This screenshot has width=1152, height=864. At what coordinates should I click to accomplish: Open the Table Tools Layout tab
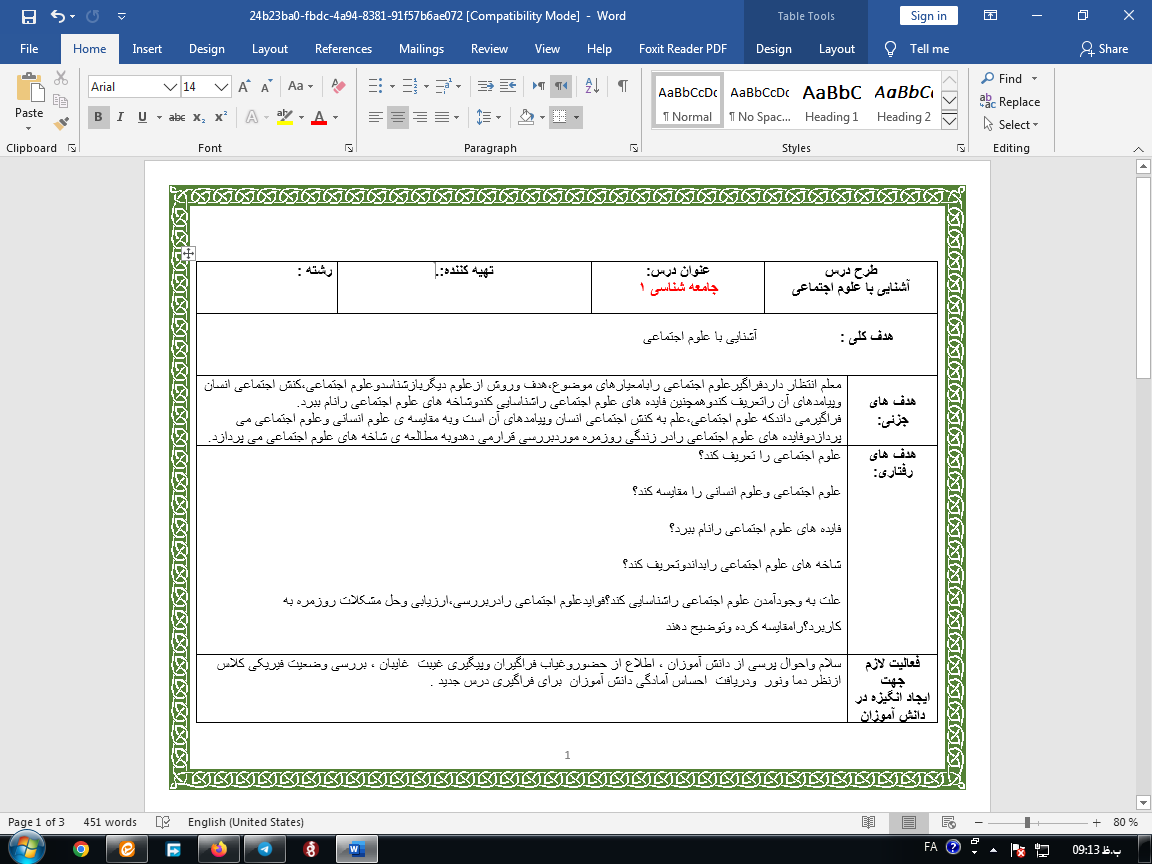tap(836, 48)
